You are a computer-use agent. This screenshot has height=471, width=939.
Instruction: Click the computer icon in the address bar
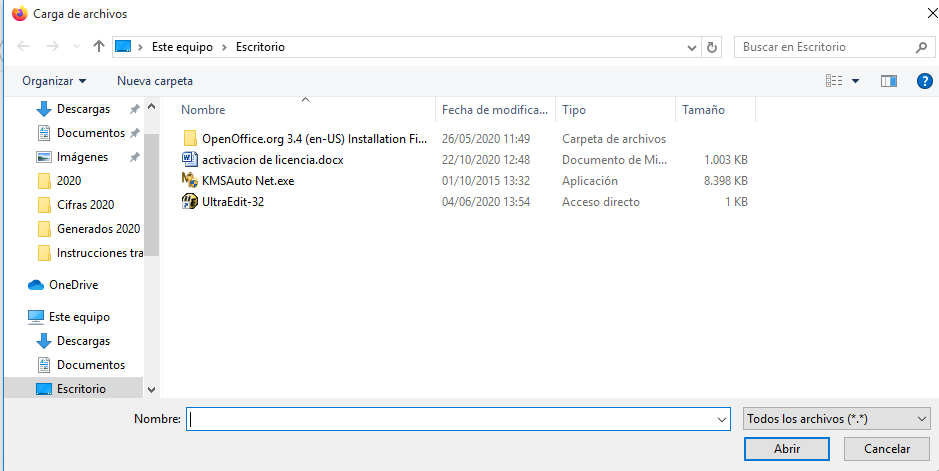coord(123,47)
